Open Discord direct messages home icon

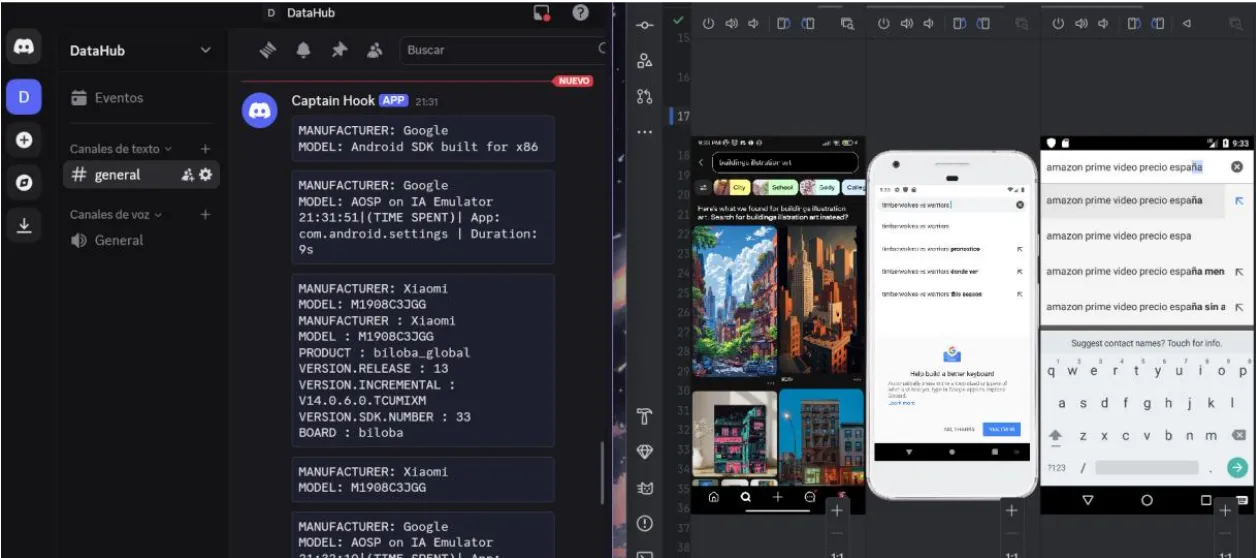tap(24, 48)
